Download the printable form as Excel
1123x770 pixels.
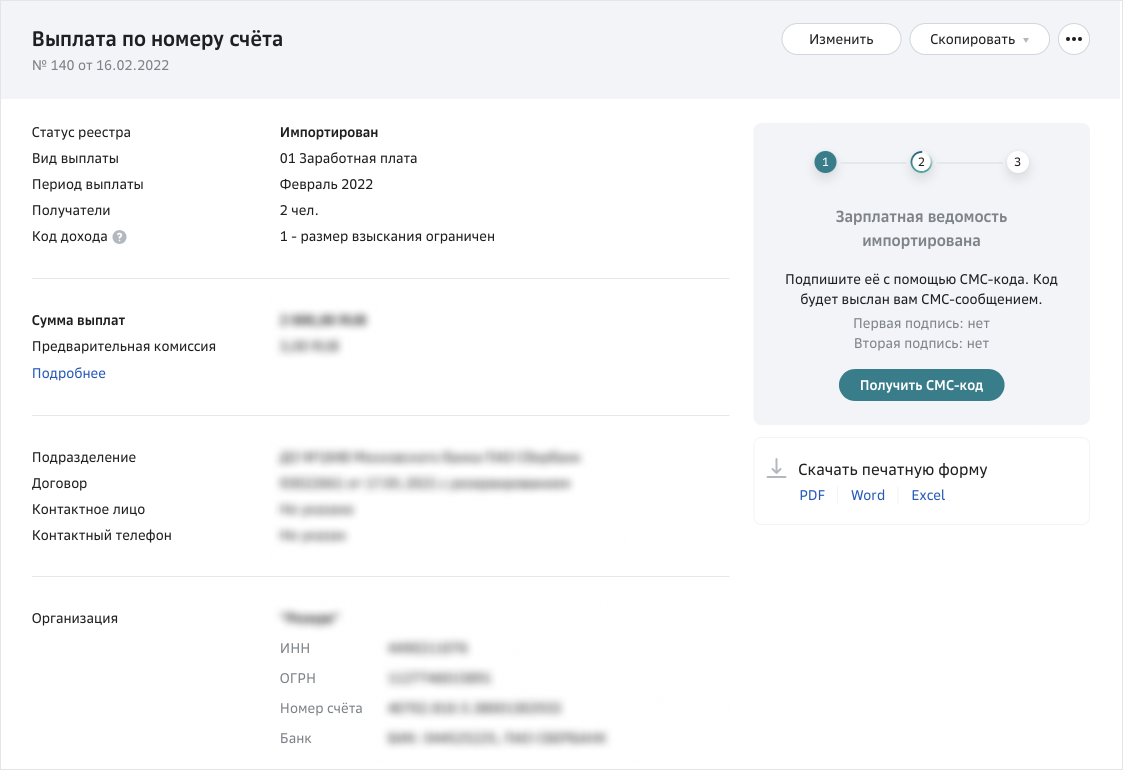point(927,495)
